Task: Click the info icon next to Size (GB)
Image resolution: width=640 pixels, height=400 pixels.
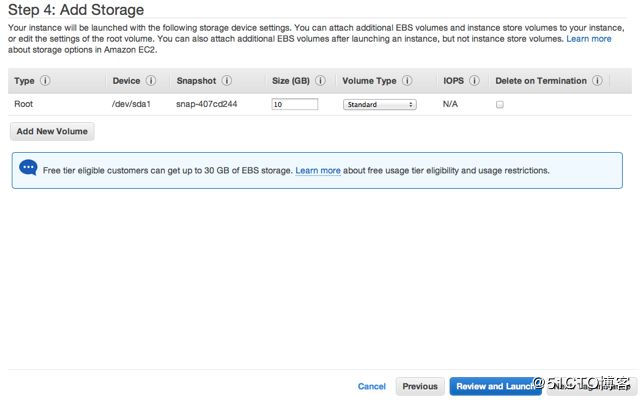Action: (x=322, y=81)
